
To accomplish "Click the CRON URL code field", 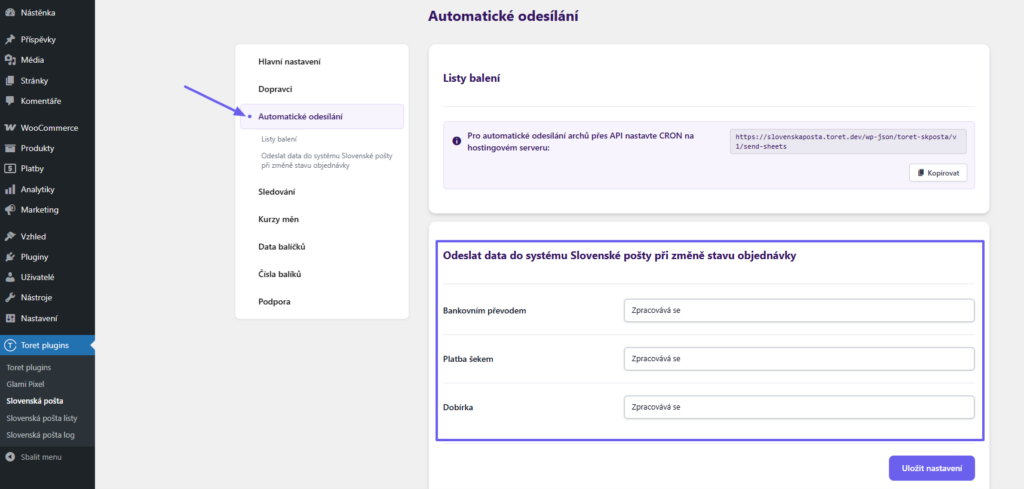I will point(848,142).
